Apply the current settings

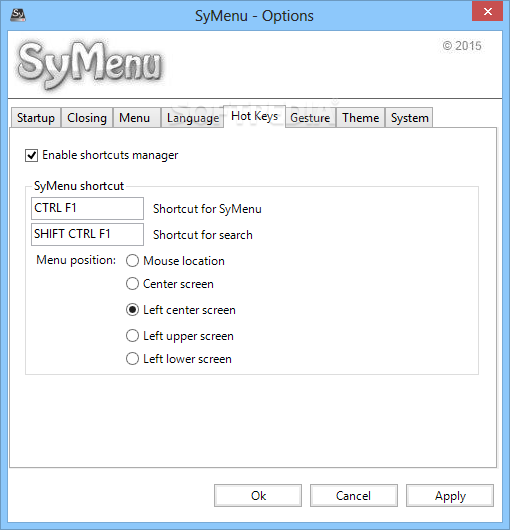pos(450,496)
